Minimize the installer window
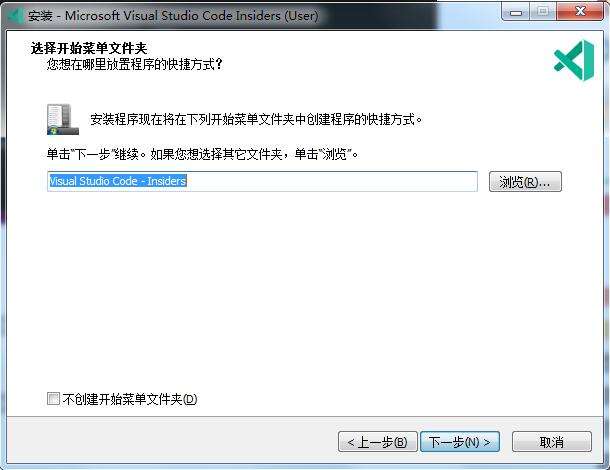The image size is (610, 470). (516, 12)
